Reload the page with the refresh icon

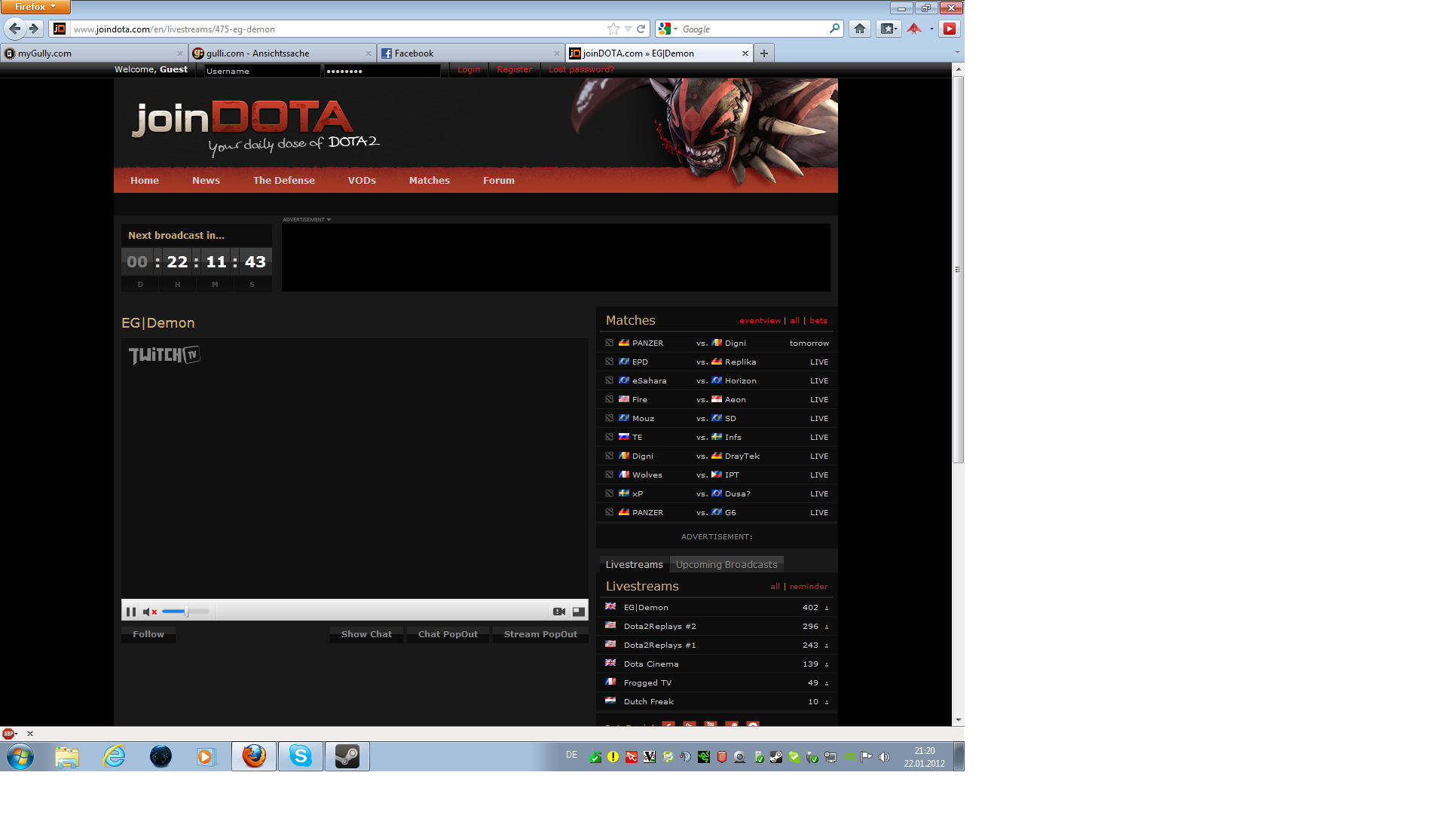tap(641, 29)
